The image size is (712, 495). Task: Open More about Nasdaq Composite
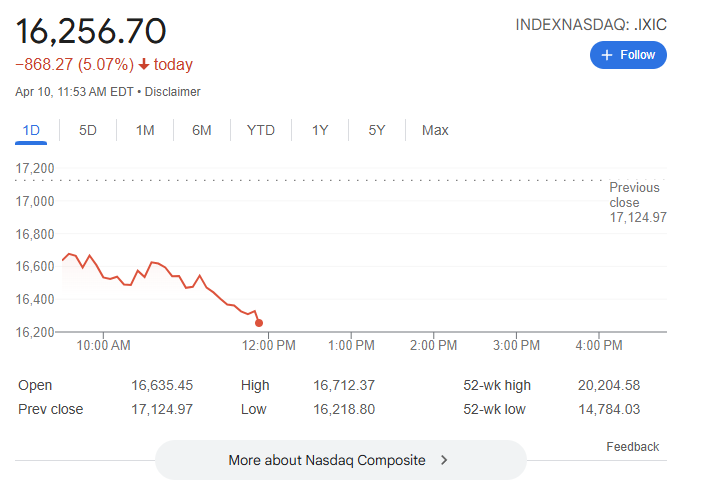pos(340,461)
